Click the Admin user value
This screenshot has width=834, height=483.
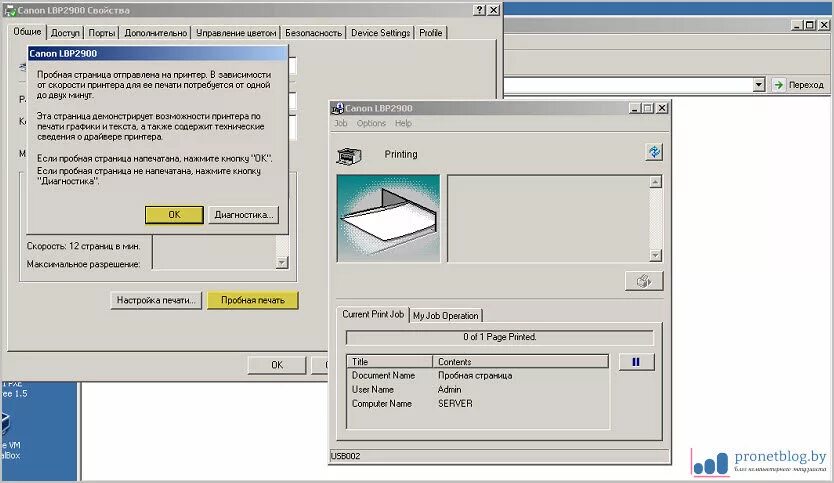pos(449,389)
